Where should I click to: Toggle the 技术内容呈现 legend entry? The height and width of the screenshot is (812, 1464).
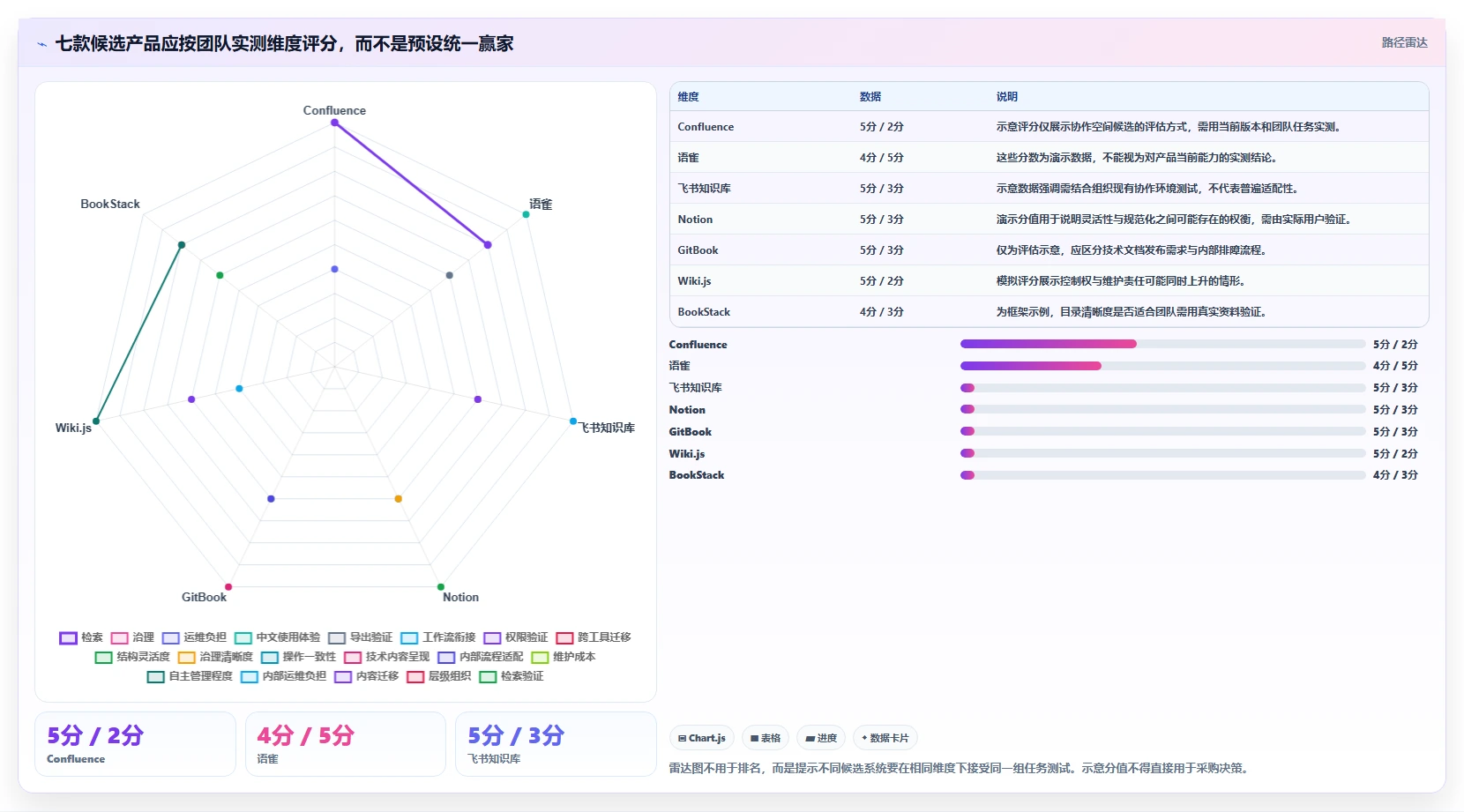(386, 657)
